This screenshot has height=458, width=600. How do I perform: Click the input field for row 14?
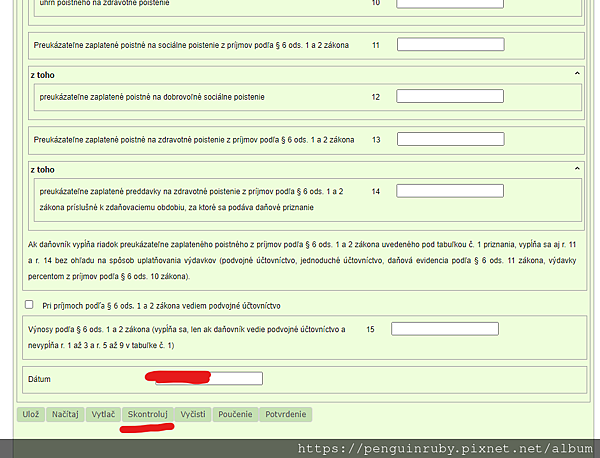pos(450,191)
